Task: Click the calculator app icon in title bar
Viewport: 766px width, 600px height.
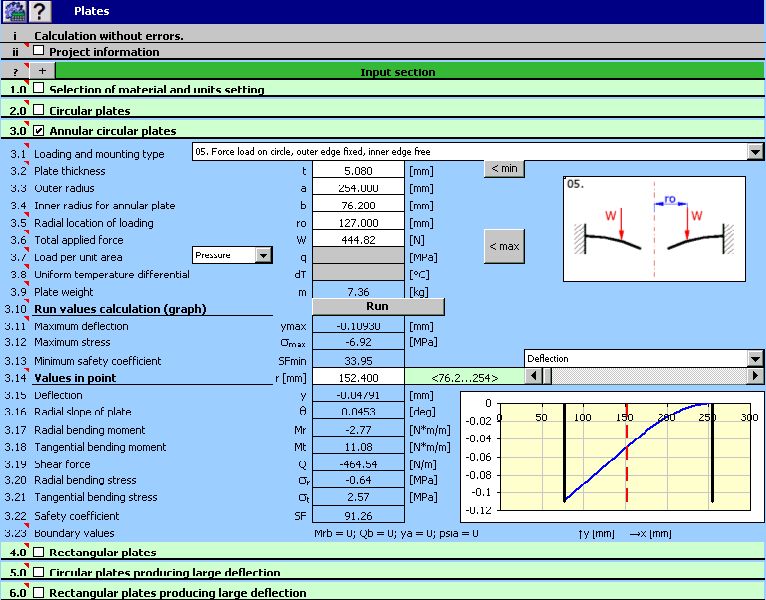Action: [14, 11]
